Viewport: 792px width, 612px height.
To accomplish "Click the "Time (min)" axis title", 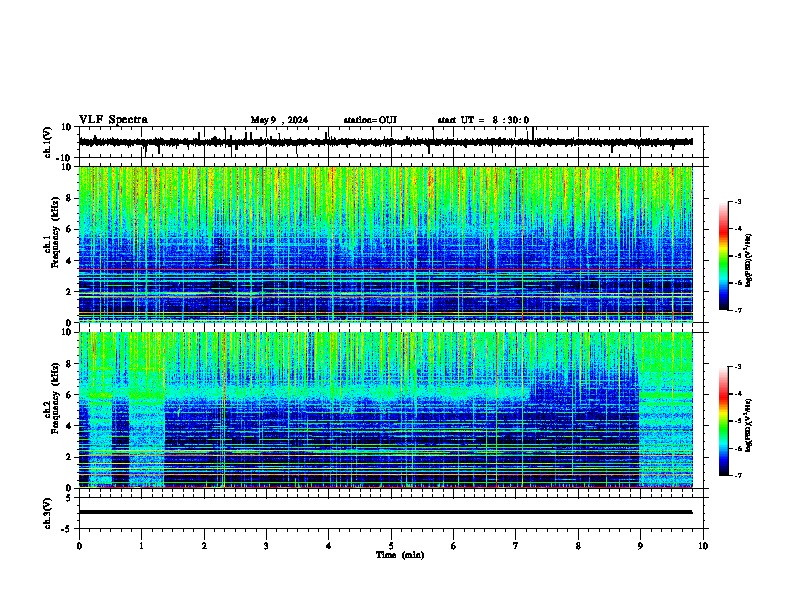I will point(400,555).
